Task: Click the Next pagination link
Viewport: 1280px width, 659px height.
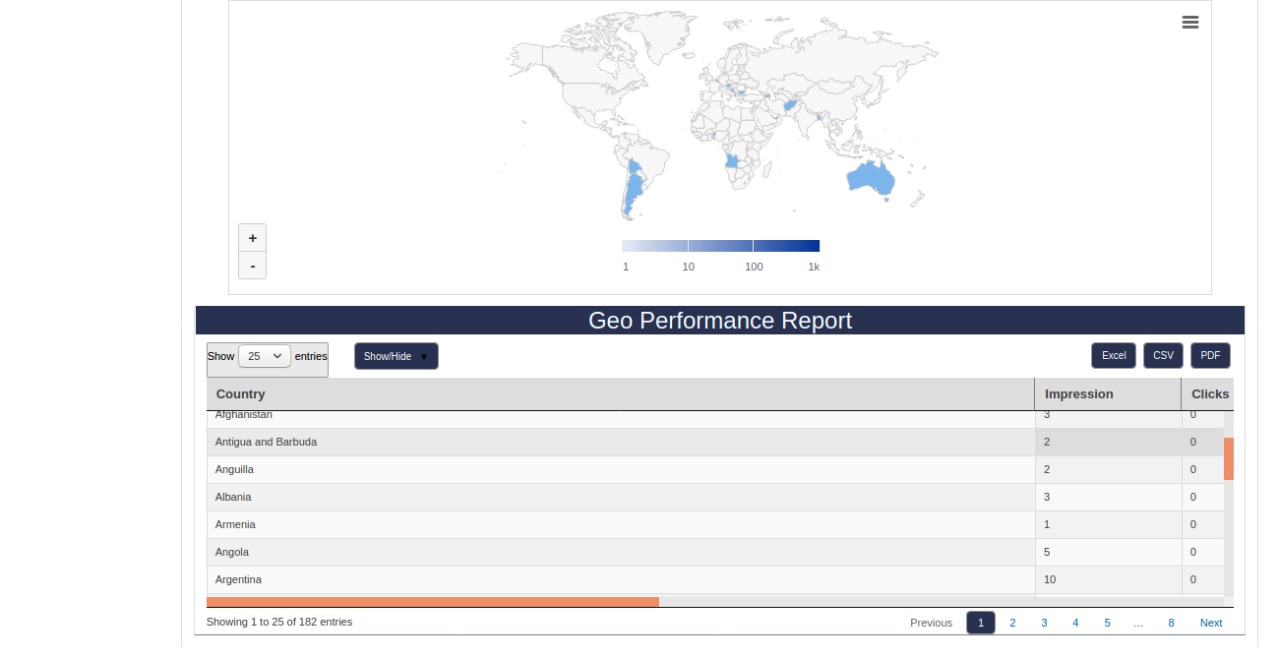Action: point(1211,623)
